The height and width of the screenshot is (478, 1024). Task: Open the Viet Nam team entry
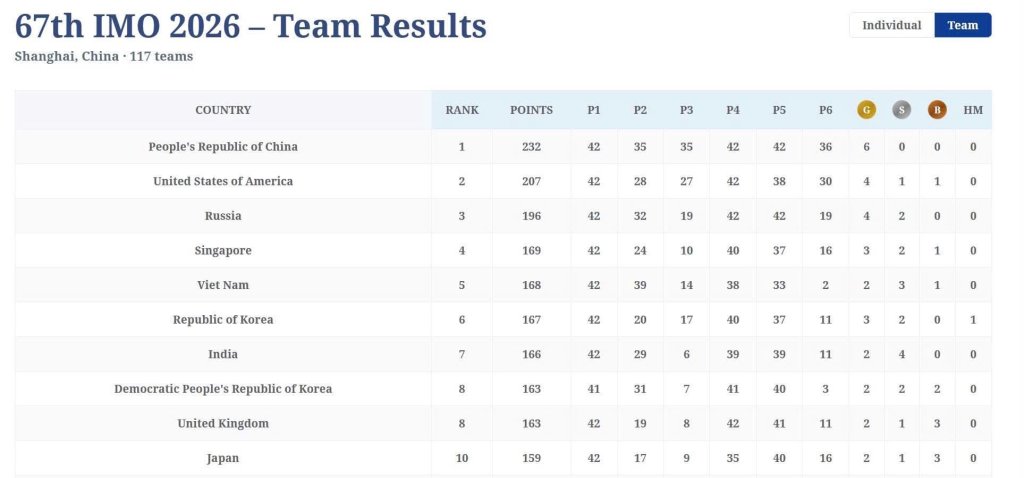click(x=223, y=285)
